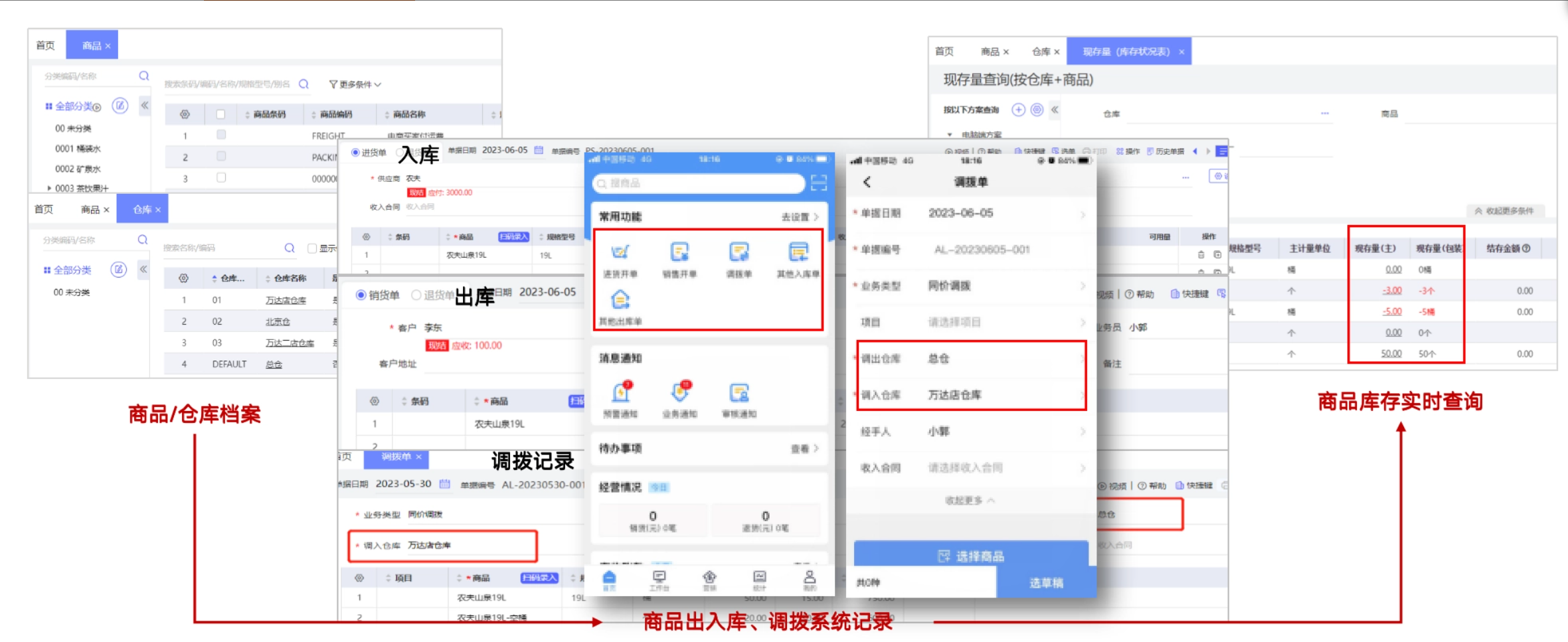The height and width of the screenshot is (642, 1568).
Task: Click the product search magnifier in the 商品 window
Action: point(304,84)
